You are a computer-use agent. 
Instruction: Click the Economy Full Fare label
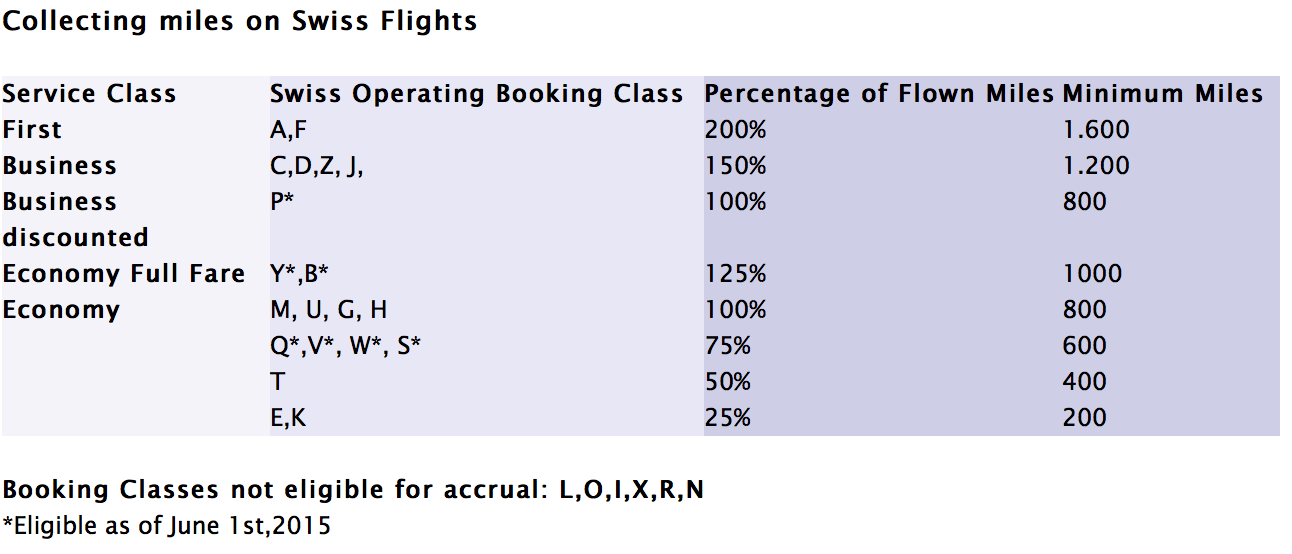pos(123,274)
